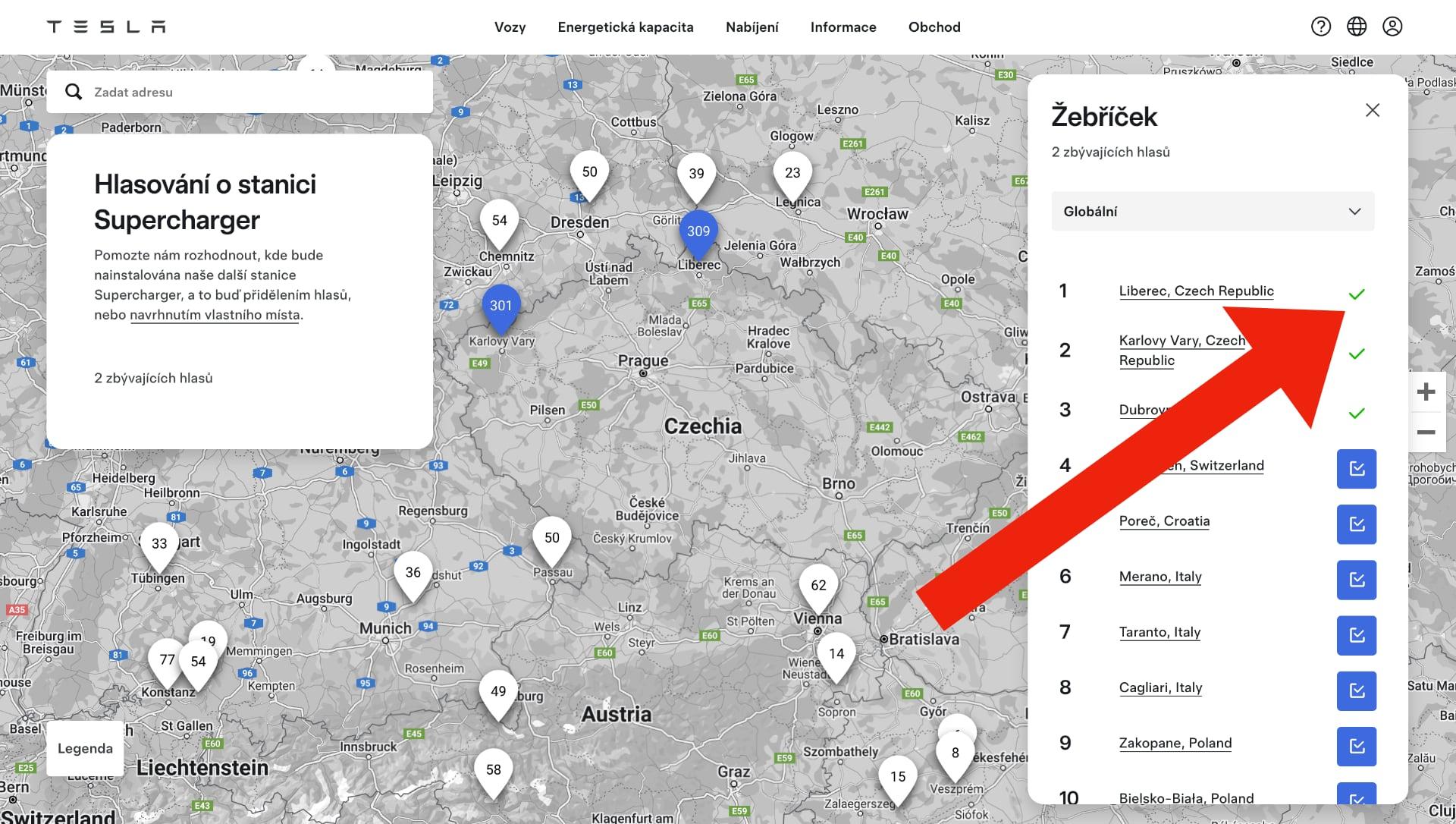Image resolution: width=1456 pixels, height=824 pixels.
Task: Open the Informace menu
Action: [843, 27]
